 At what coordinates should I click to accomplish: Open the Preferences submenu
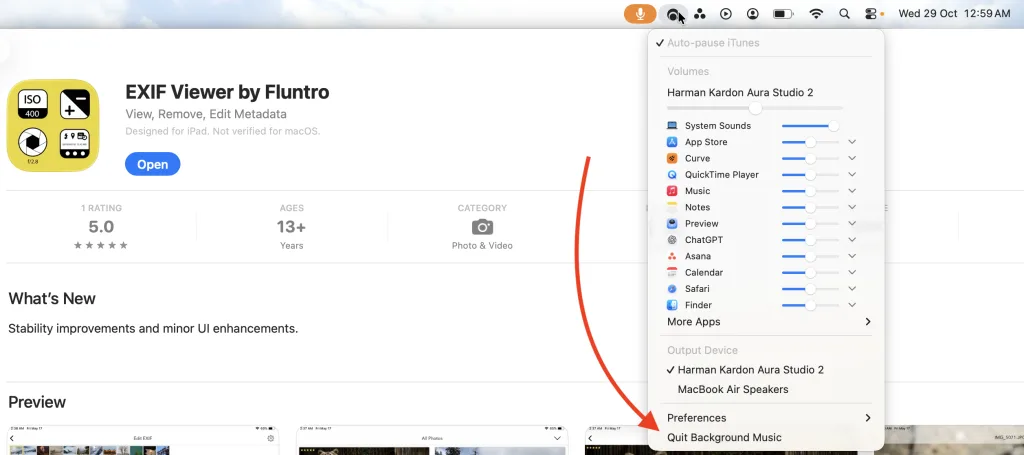pyautogui.click(x=768, y=418)
